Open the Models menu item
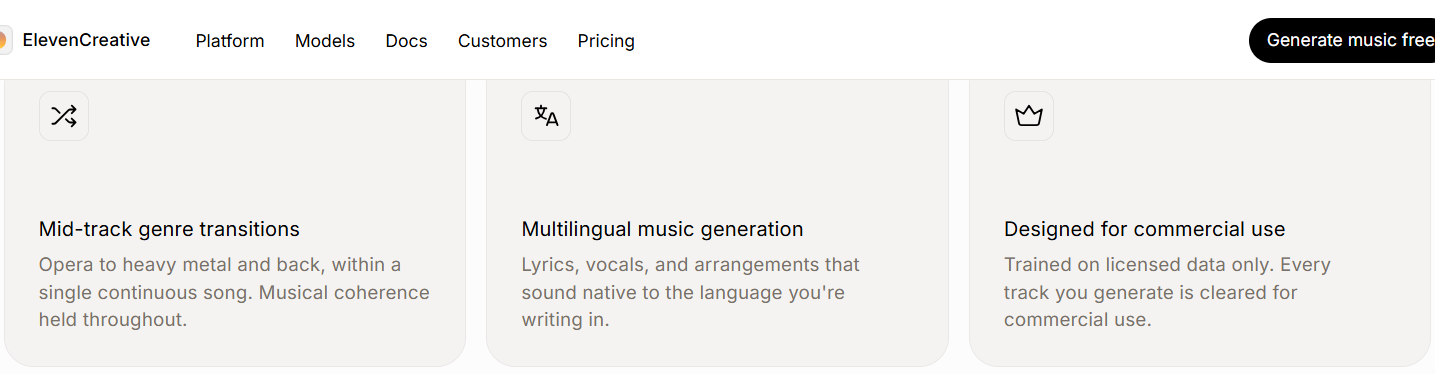1435x374 pixels. point(325,41)
